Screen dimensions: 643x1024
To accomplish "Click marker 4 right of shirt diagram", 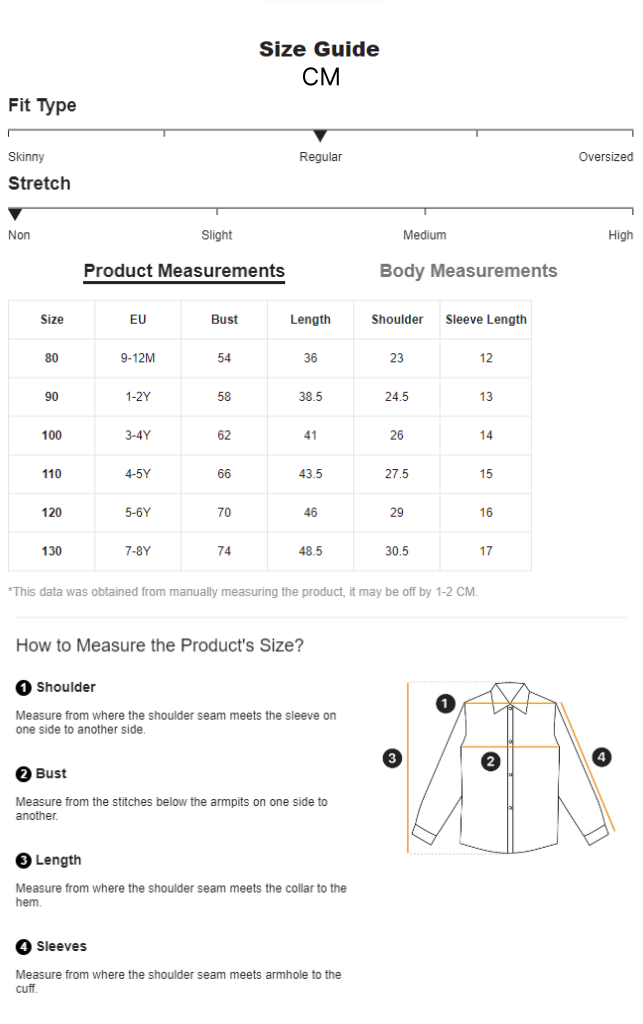I will click(x=601, y=757).
